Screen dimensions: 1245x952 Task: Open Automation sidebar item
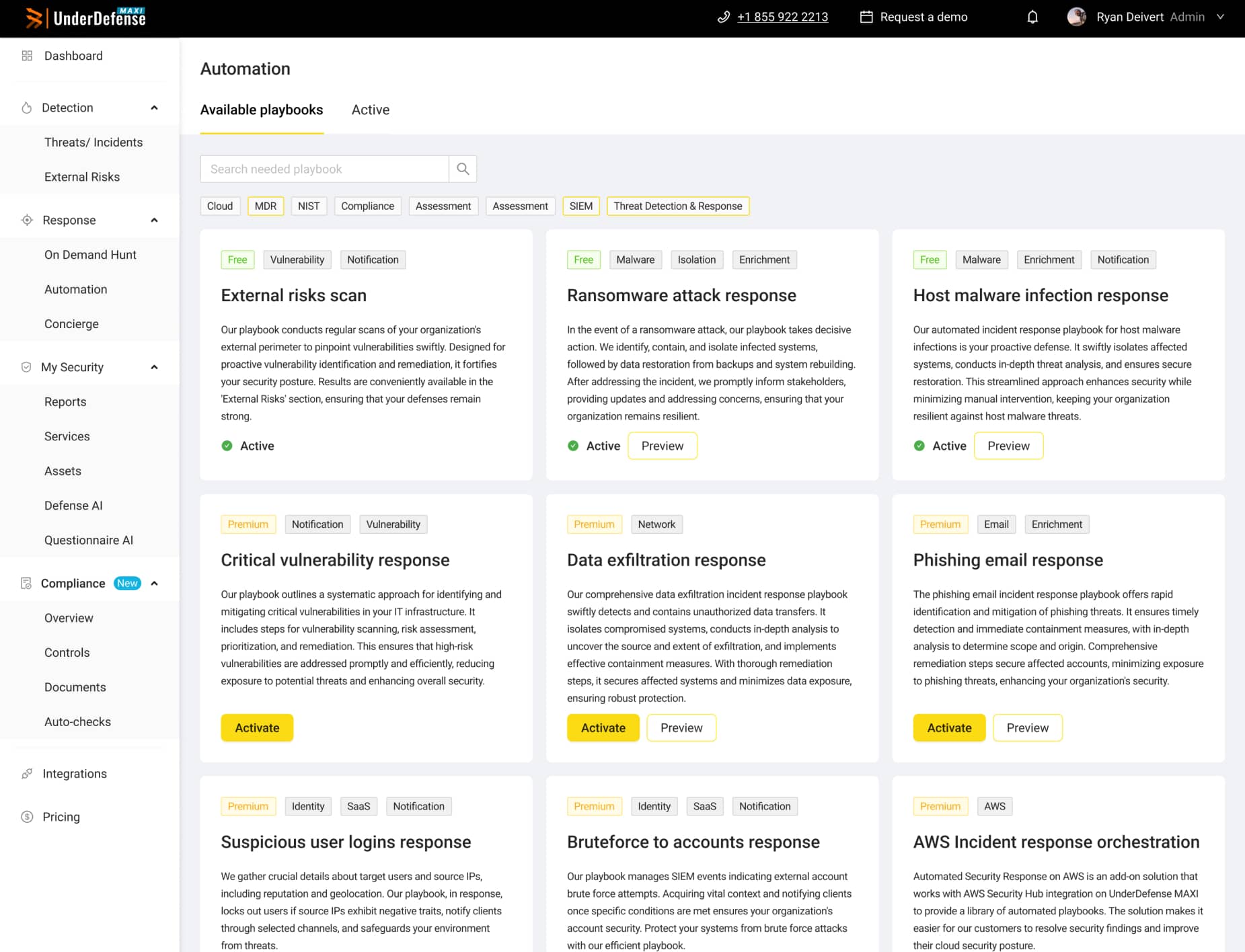point(76,289)
